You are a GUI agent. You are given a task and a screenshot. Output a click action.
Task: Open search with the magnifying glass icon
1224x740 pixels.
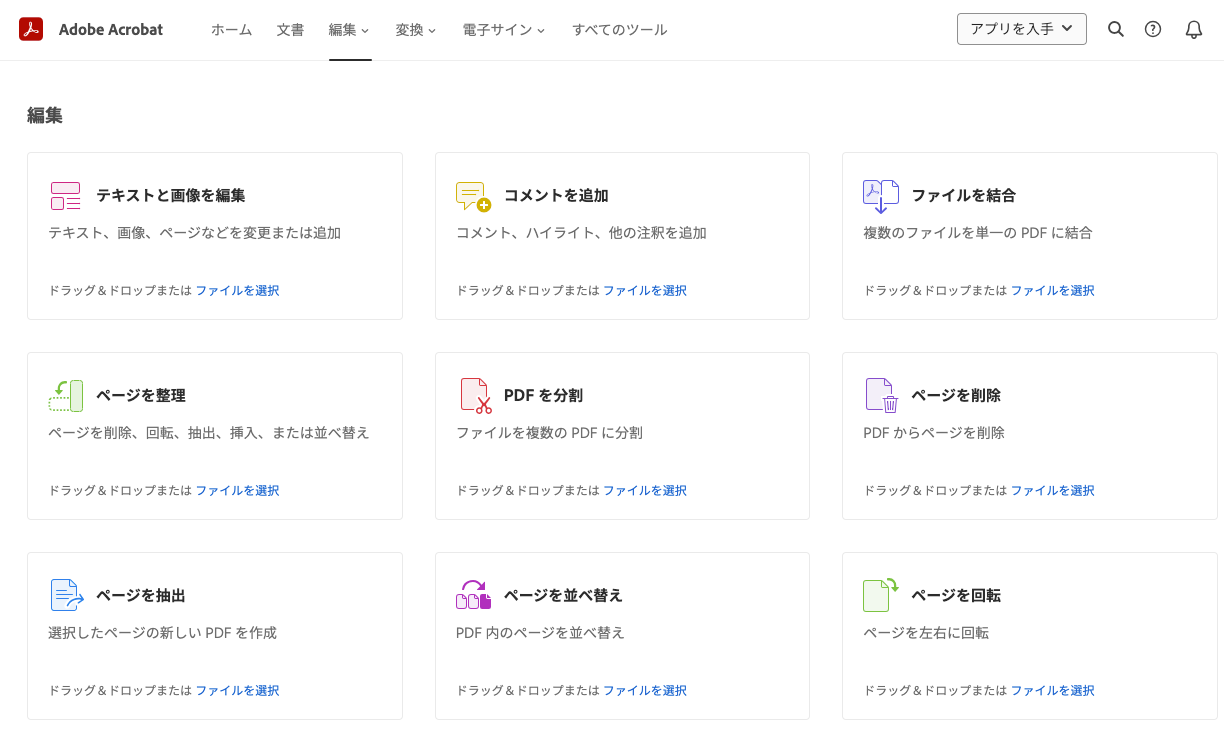(x=1116, y=29)
